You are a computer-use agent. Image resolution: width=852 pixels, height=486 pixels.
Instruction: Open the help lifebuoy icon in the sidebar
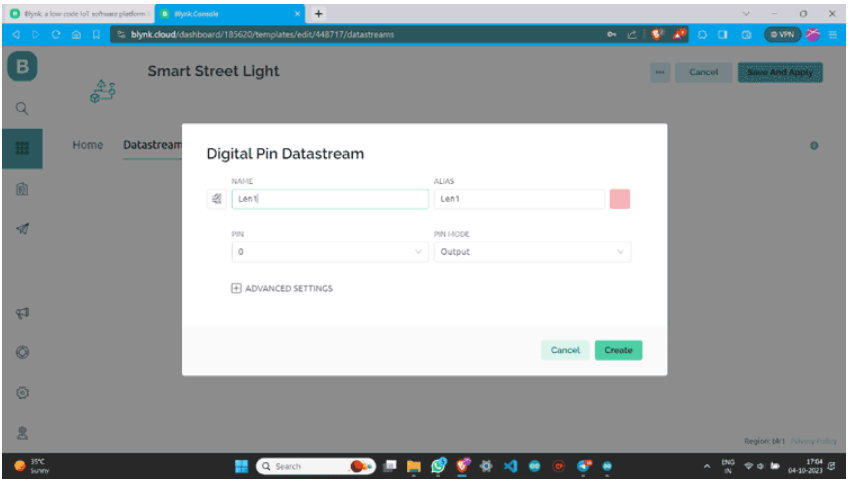pos(22,353)
